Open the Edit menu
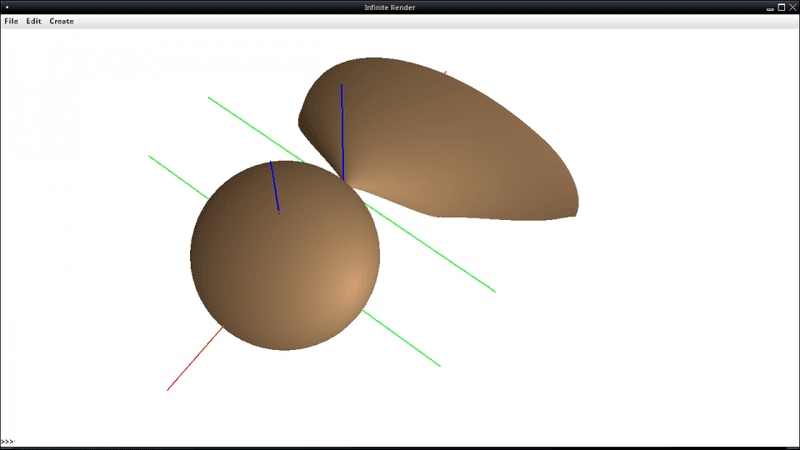The width and height of the screenshot is (800, 450). pyautogui.click(x=34, y=21)
